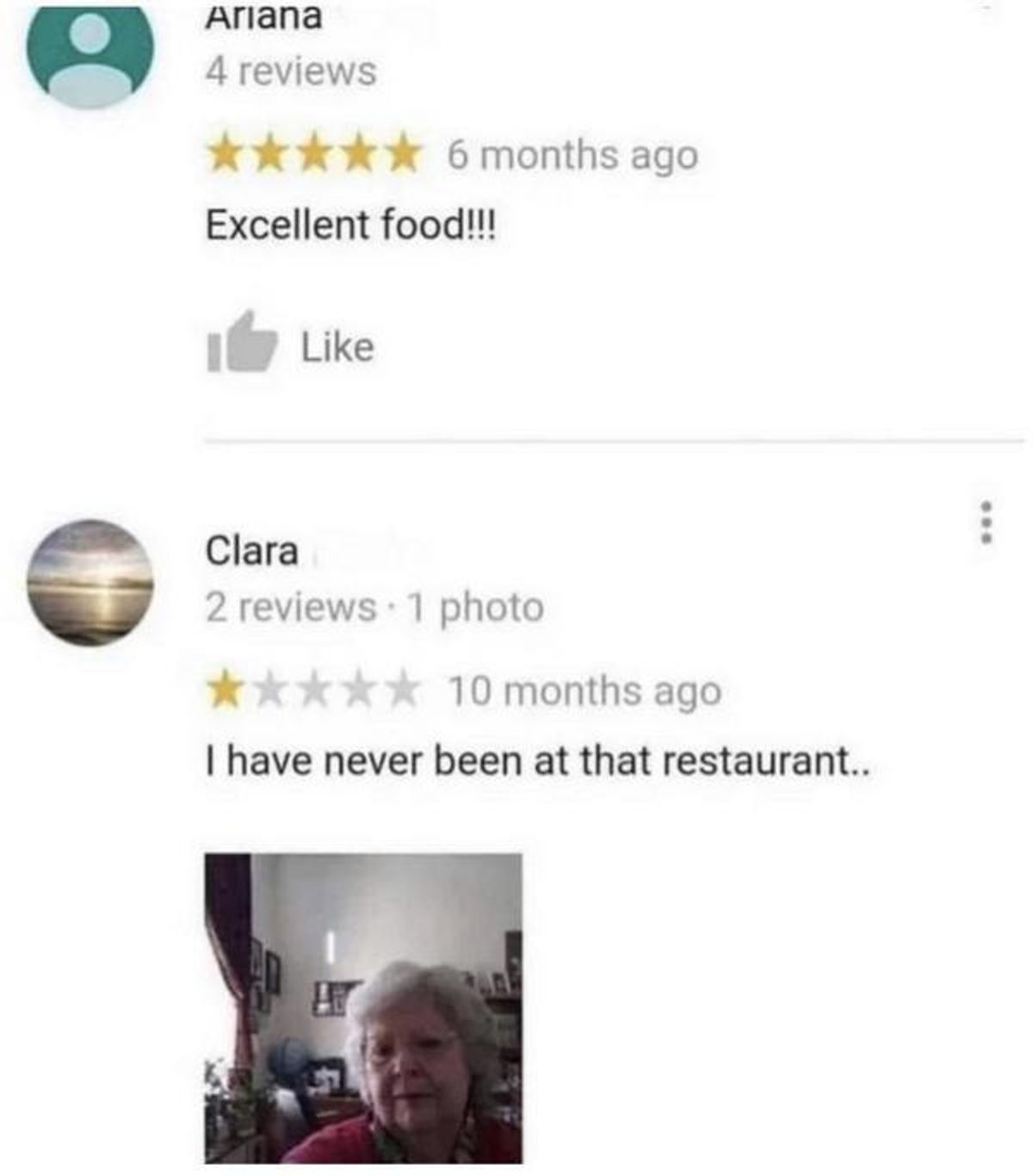Open the reviewer name Clara

click(251, 551)
